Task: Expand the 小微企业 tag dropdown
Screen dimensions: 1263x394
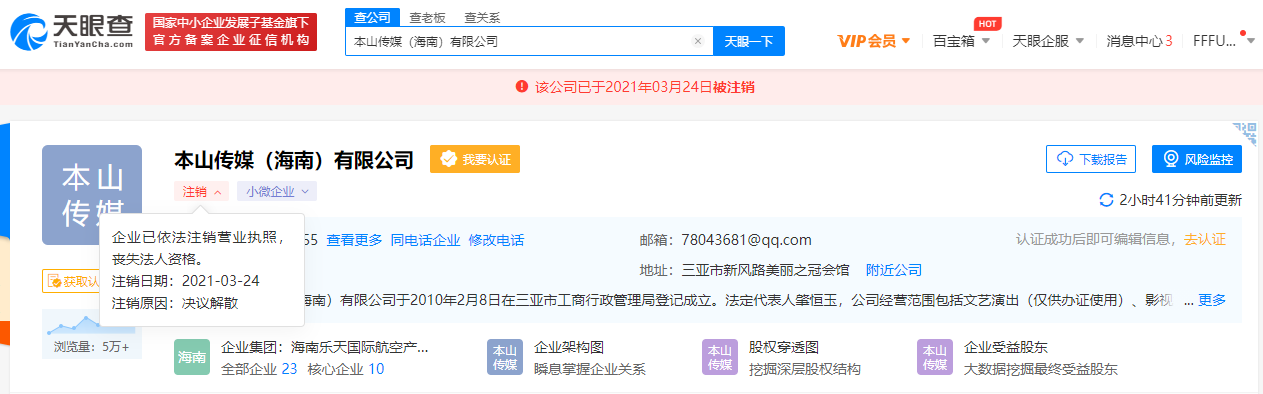Action: 277,191
